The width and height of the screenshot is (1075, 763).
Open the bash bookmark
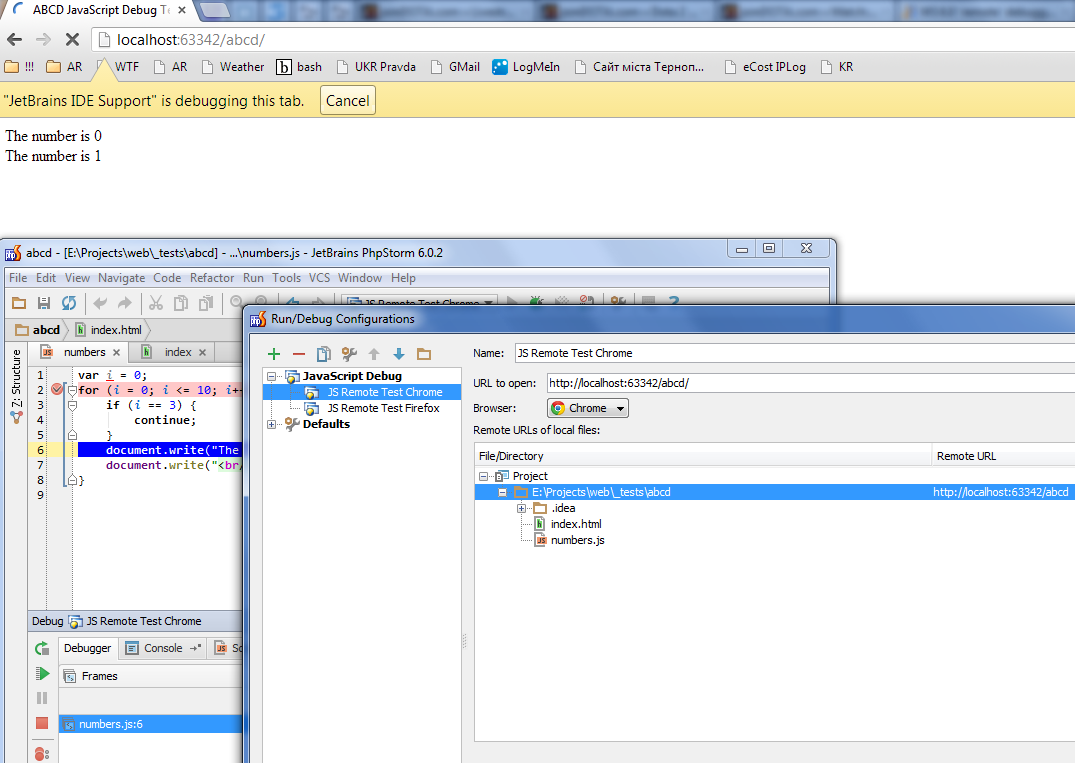tap(299, 66)
